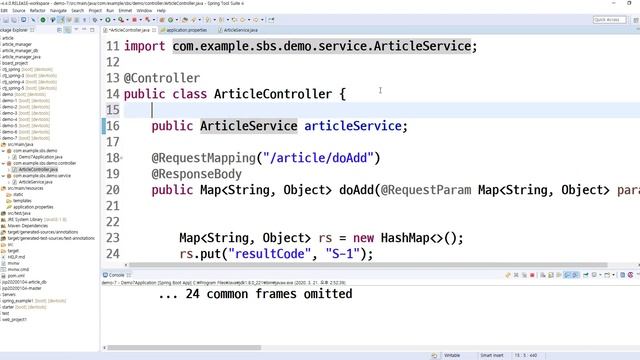Click the Quick Access search field
Viewport: 640px width, 360px height.
(609, 20)
